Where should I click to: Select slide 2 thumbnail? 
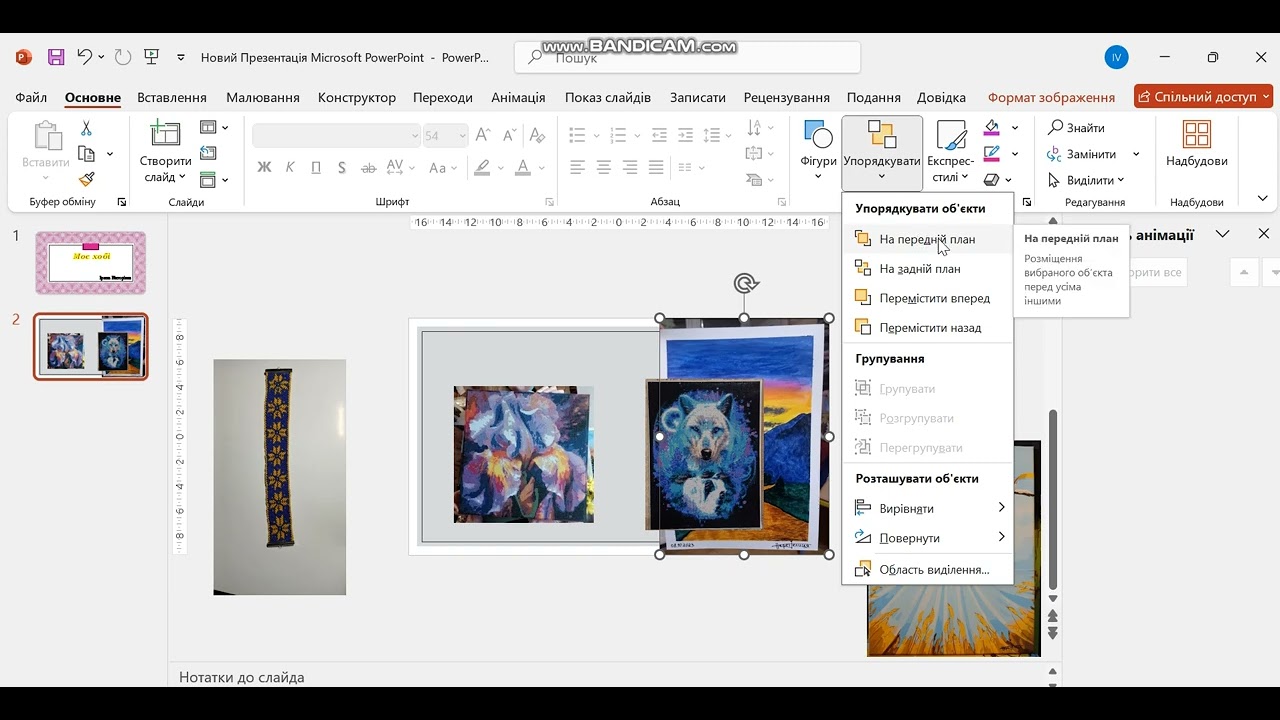coord(91,346)
